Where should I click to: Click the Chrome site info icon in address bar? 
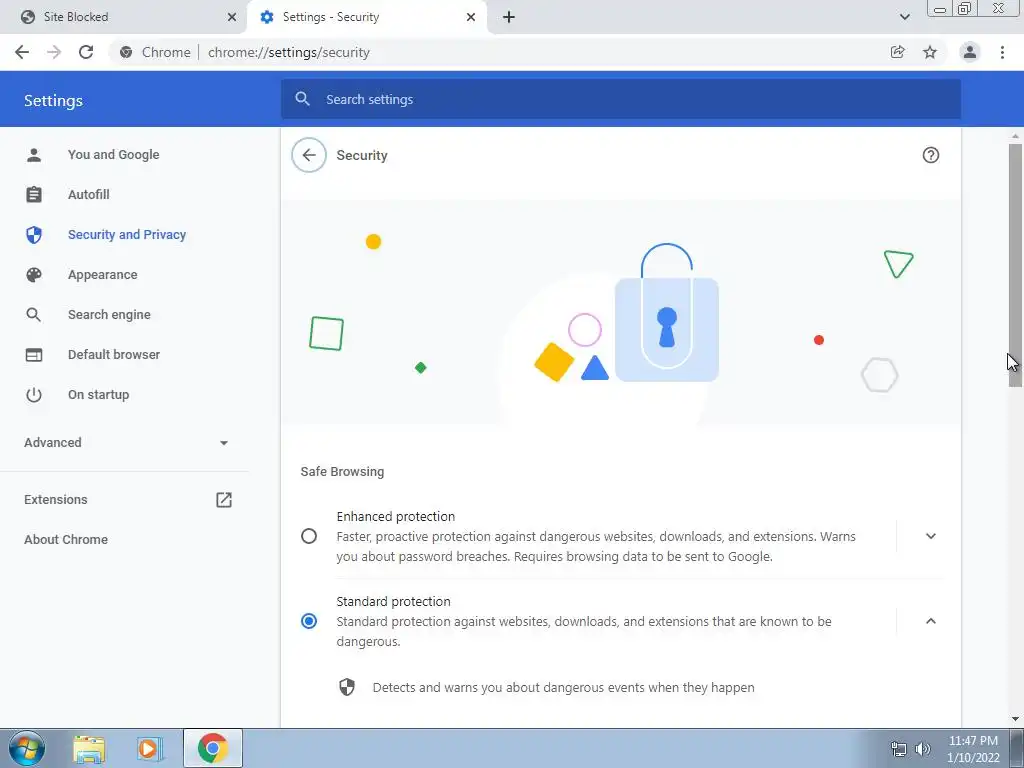[126, 52]
